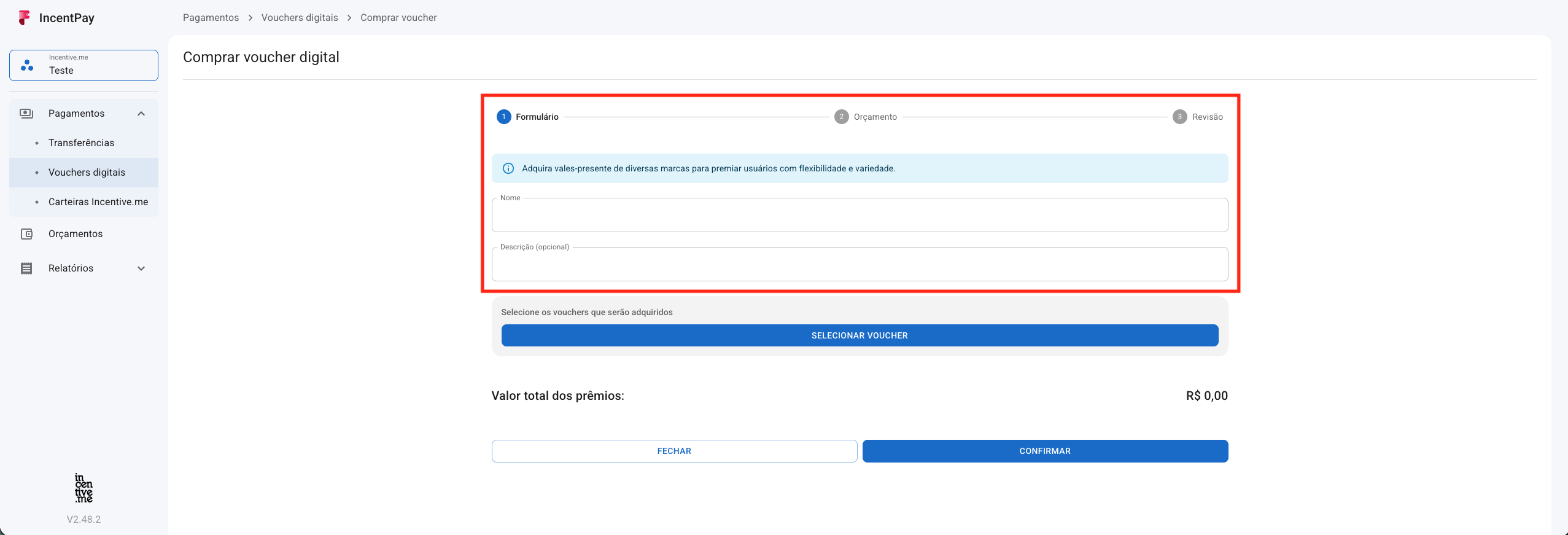The width and height of the screenshot is (1568, 535).
Task: Click 'Selecione os vouchers que serão adquiridos' text
Action: coord(587,313)
